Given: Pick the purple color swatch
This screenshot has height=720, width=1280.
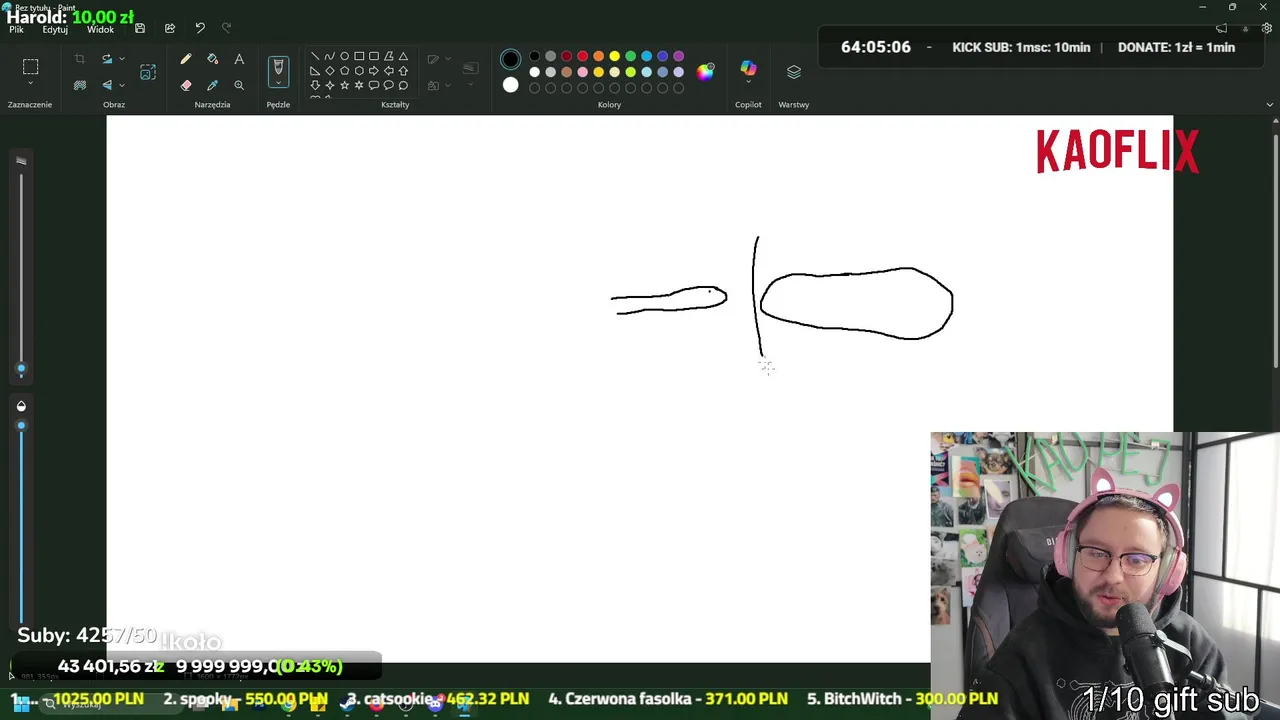Looking at the screenshot, I should (679, 56).
